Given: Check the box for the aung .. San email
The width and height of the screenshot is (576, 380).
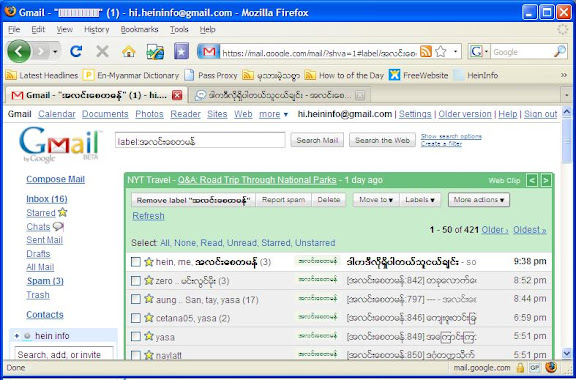Looking at the screenshot, I should click(x=136, y=299).
